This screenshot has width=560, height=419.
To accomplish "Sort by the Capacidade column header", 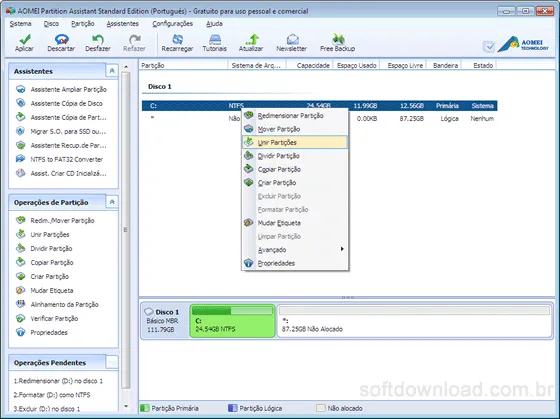I will coord(310,65).
